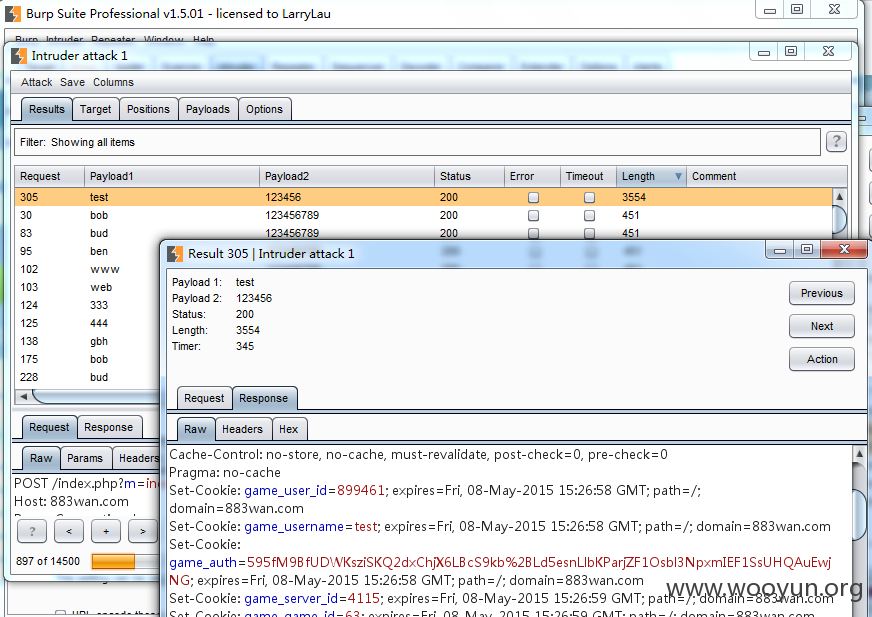Click the Intruder attack 1 window logo icon
Viewport: 872px width, 617px height.
(19, 56)
